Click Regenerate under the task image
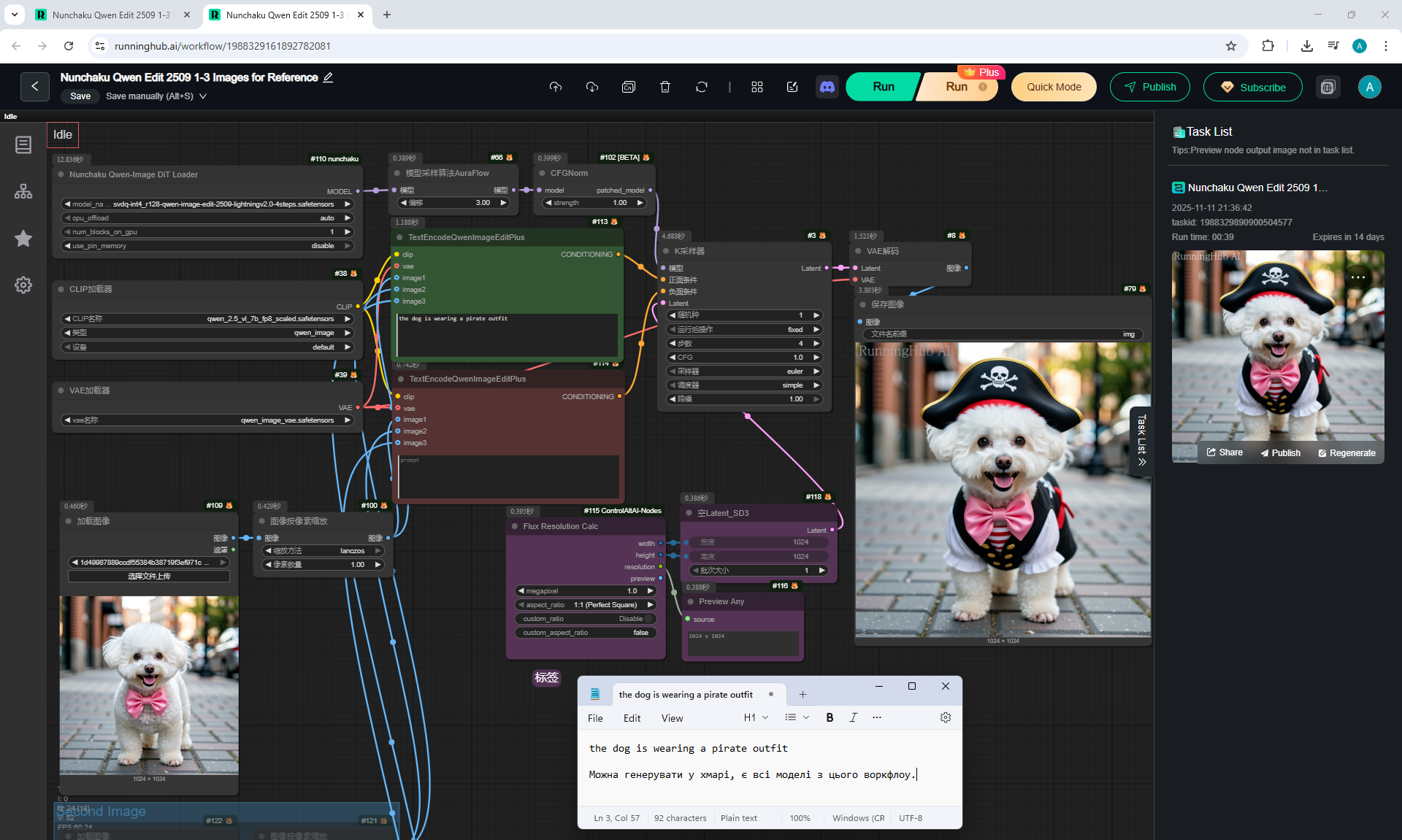 [x=1347, y=452]
